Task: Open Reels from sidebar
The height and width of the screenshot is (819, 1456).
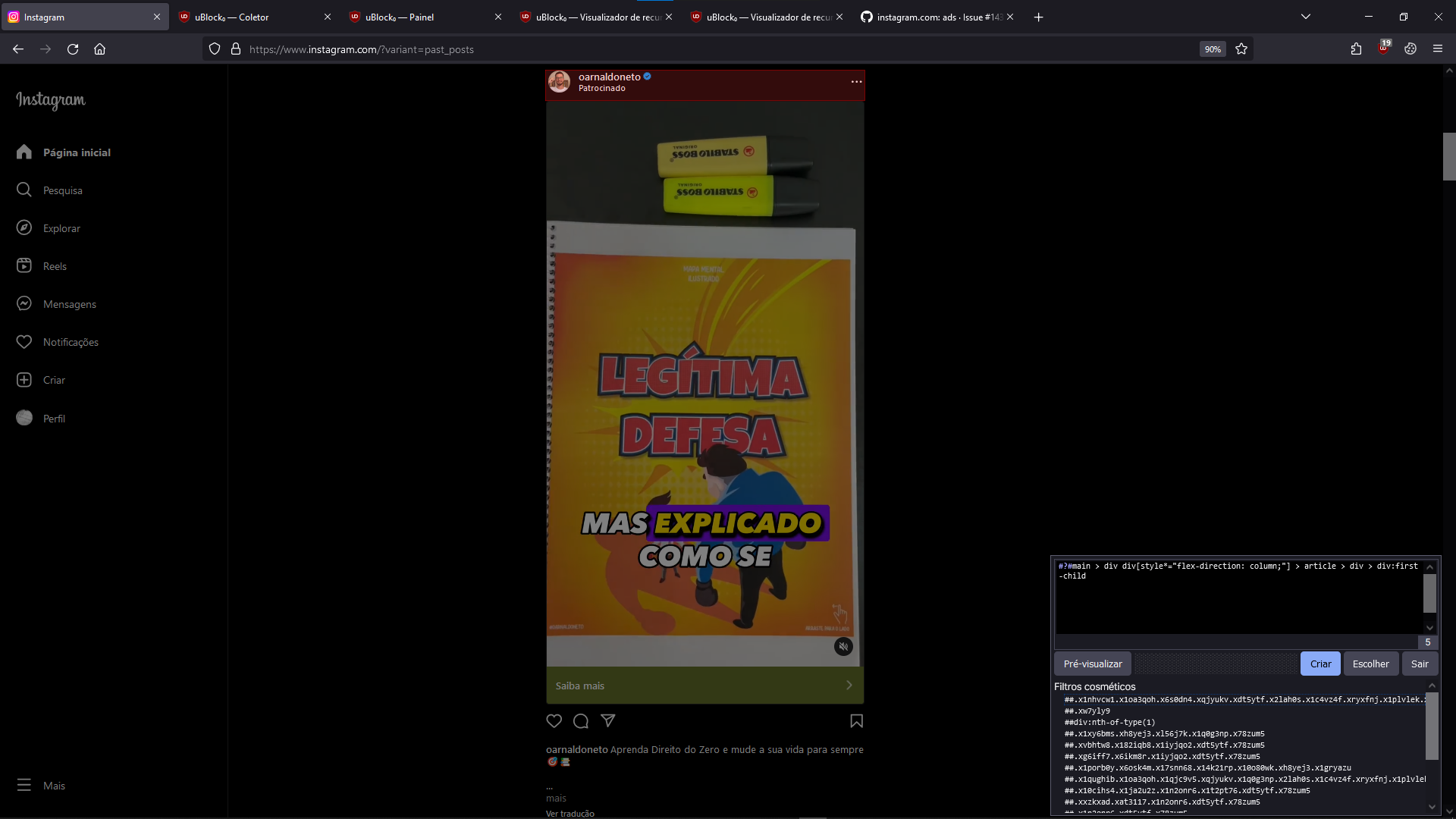Action: 55,266
